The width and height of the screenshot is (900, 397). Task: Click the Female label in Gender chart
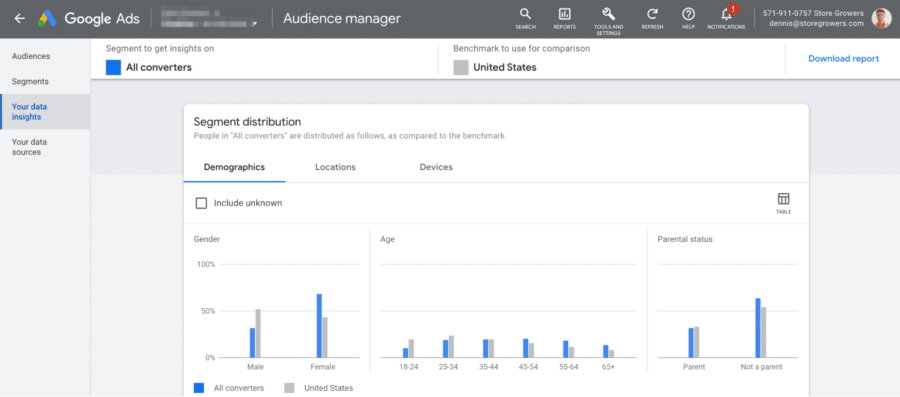pyautogui.click(x=322, y=367)
